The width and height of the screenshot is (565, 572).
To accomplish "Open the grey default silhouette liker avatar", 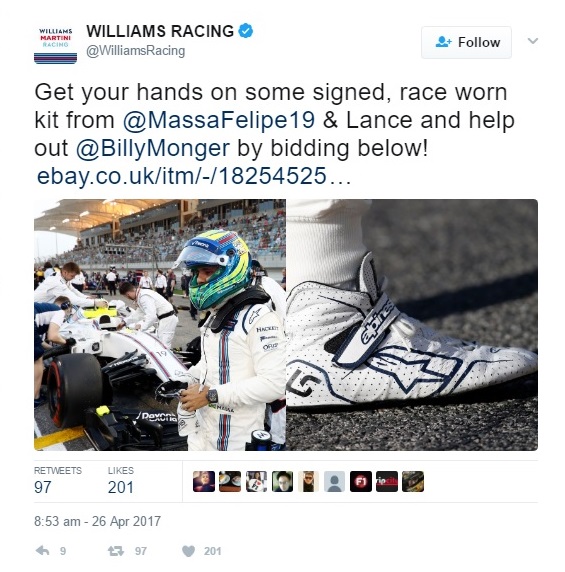I will [x=334, y=482].
